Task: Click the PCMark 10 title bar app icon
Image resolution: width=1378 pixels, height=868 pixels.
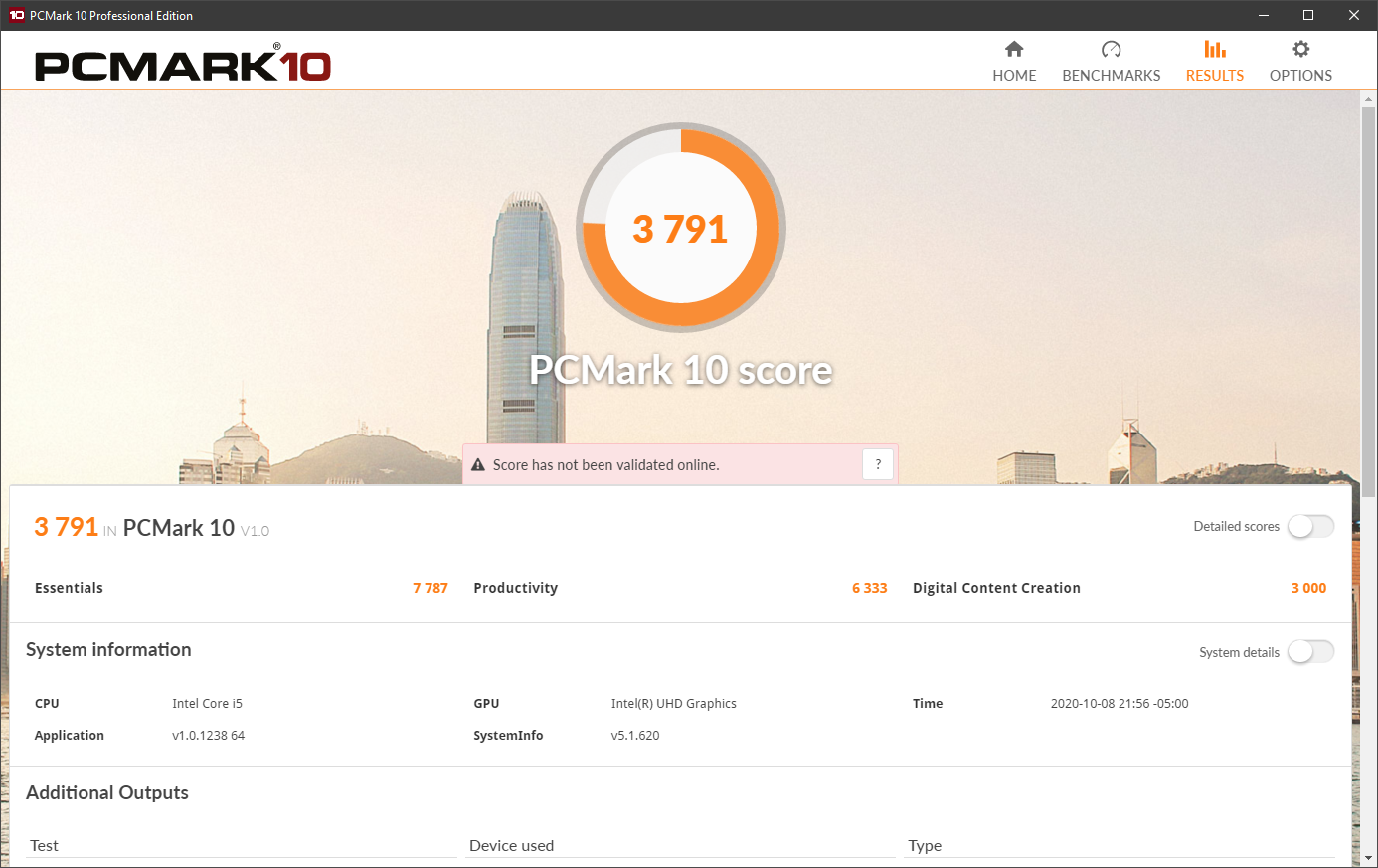Action: 16,15
